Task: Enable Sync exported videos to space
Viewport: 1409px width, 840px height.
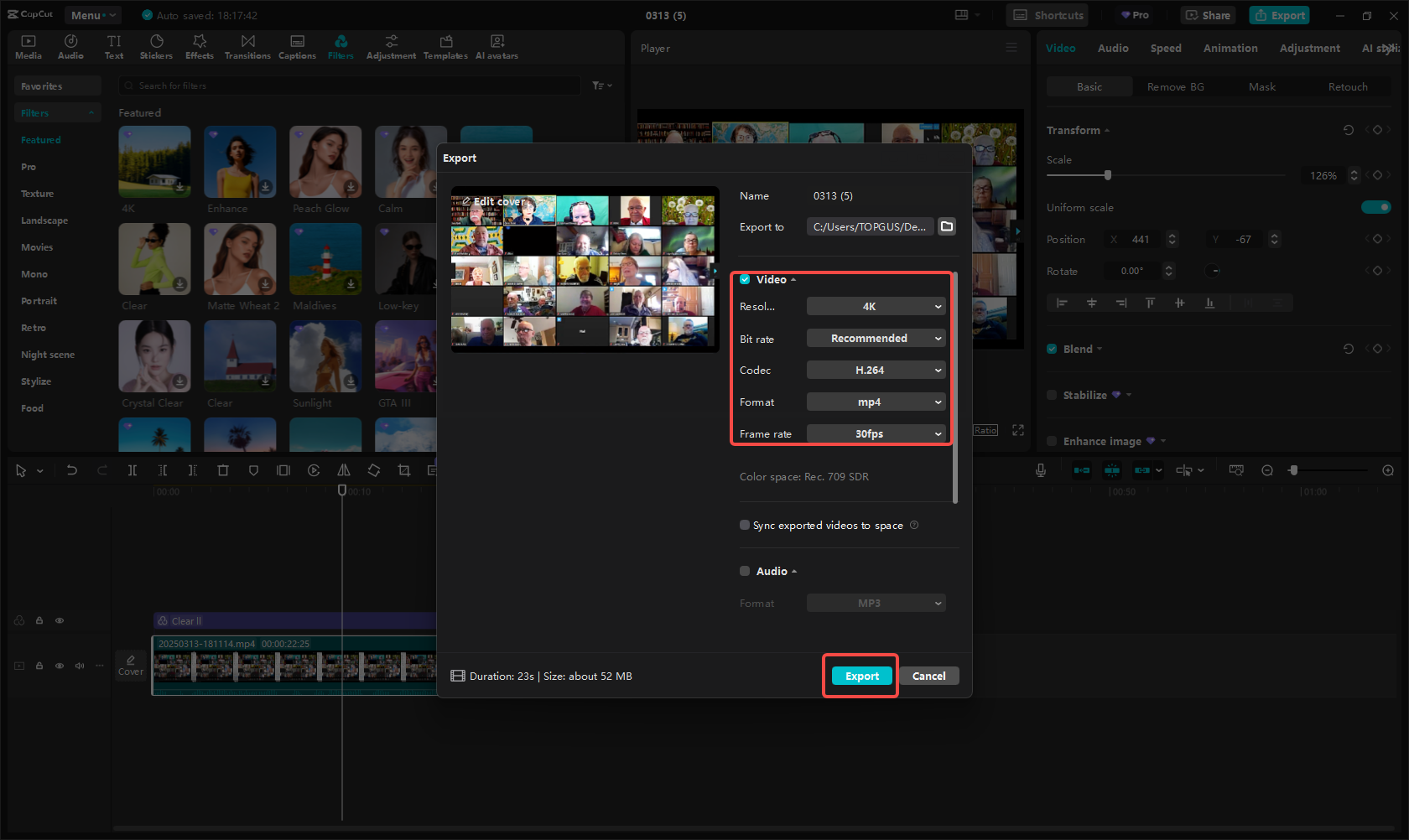Action: (745, 525)
